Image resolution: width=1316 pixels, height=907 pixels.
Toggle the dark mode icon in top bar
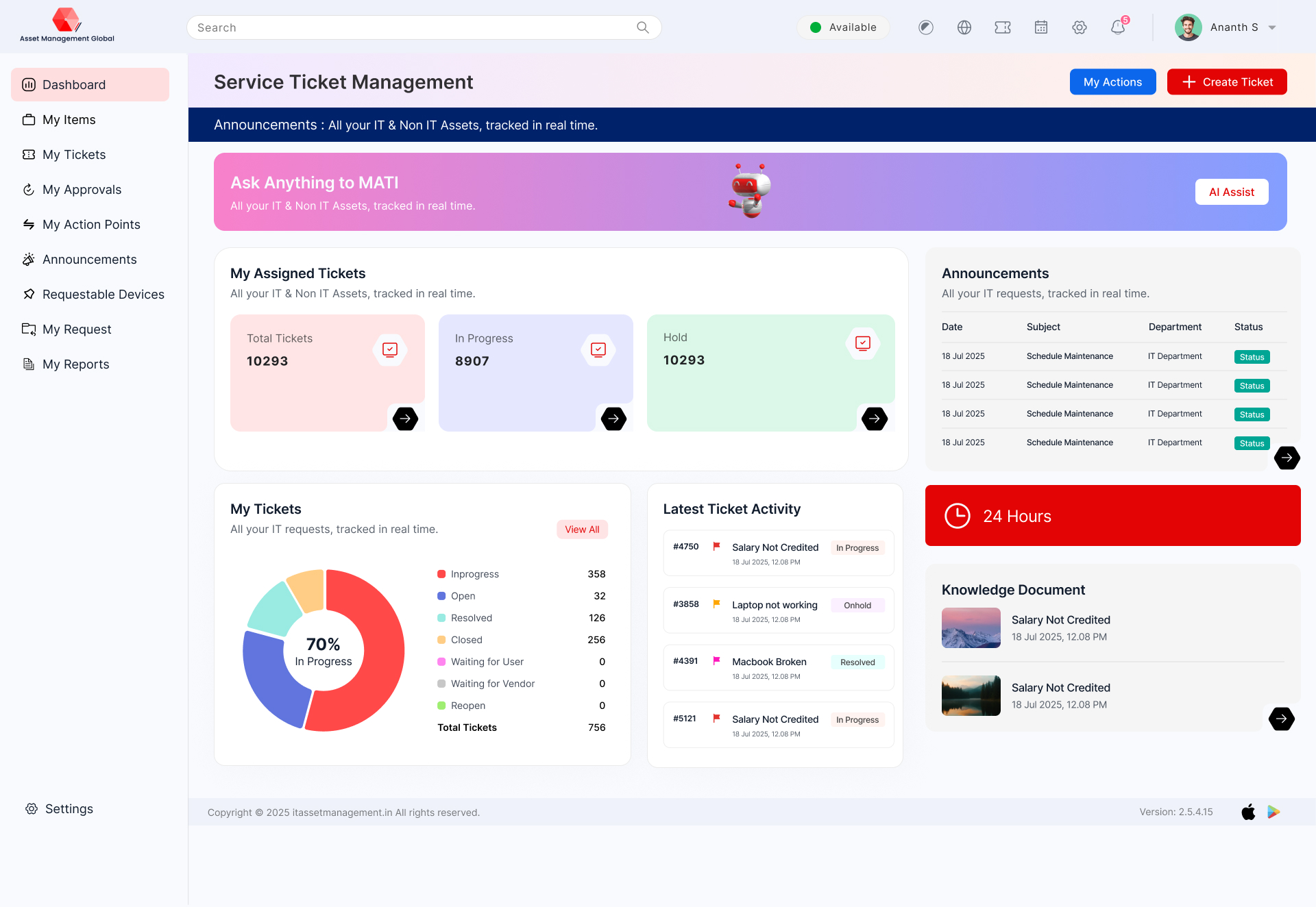coord(925,27)
